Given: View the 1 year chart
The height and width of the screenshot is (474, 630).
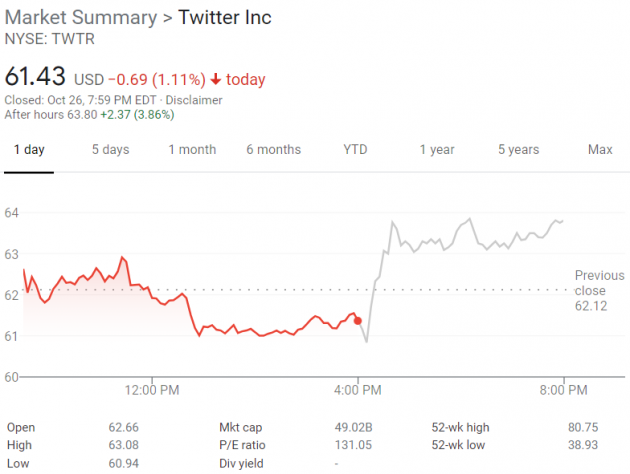Looking at the screenshot, I should tap(436, 149).
